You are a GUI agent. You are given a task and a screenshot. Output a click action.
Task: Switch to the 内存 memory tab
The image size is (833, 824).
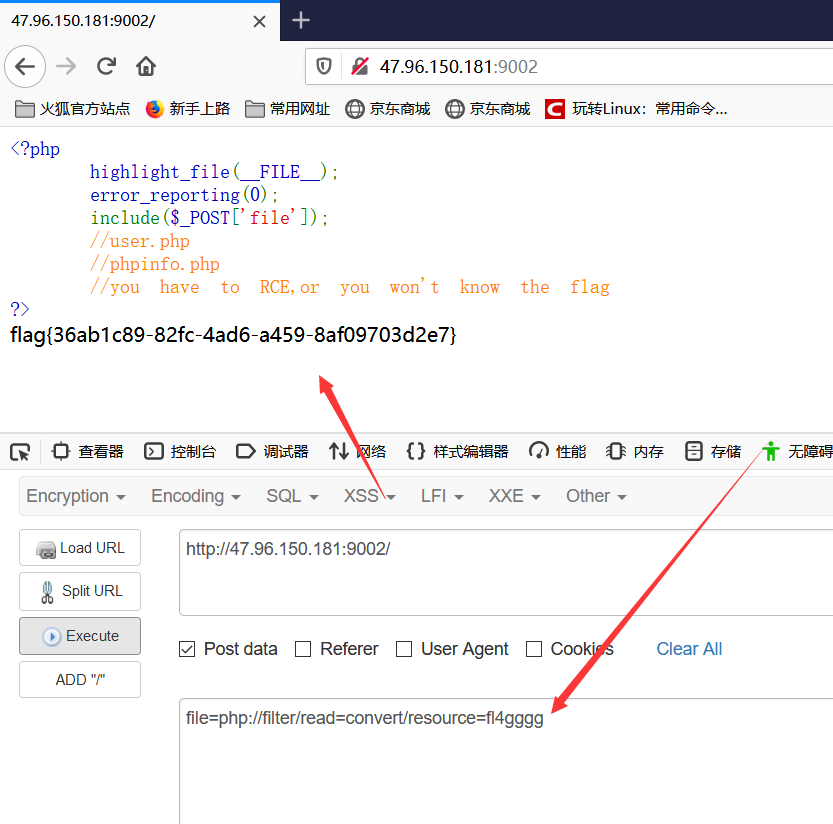click(x=635, y=452)
